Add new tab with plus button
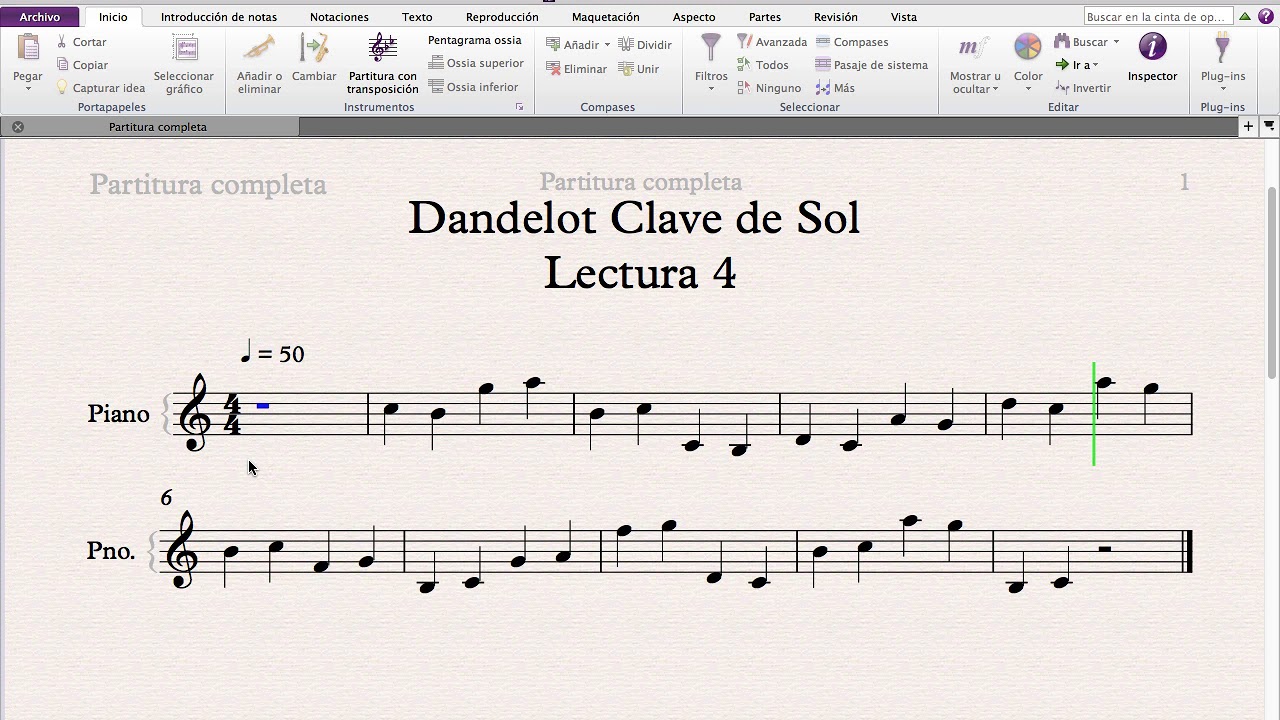Screen dimensions: 1280x720 [x=1248, y=126]
